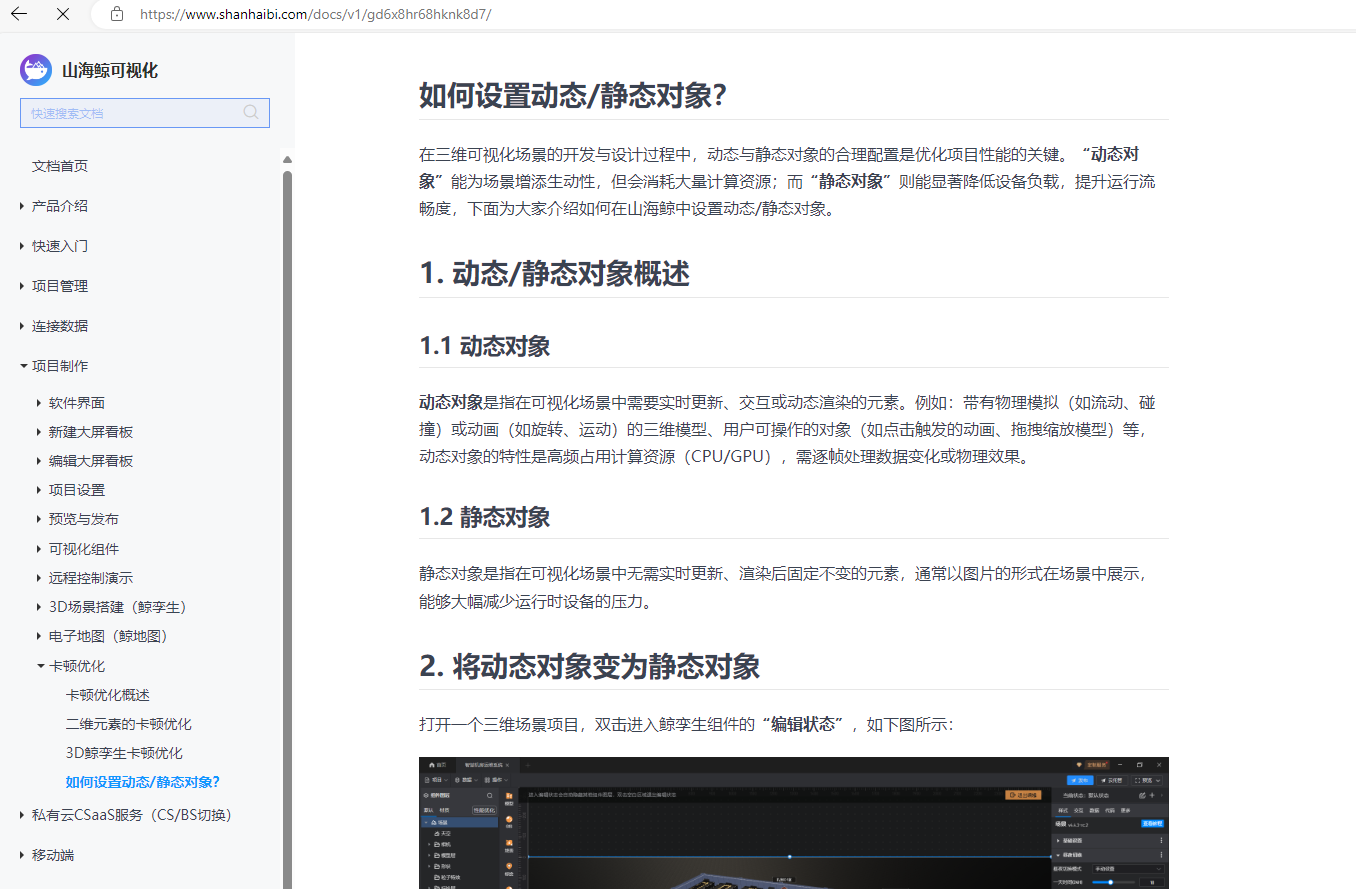This screenshot has height=889, width=1356.
Task: Expand 3D场景搭建（鲸孪生）item
Action: (117, 607)
